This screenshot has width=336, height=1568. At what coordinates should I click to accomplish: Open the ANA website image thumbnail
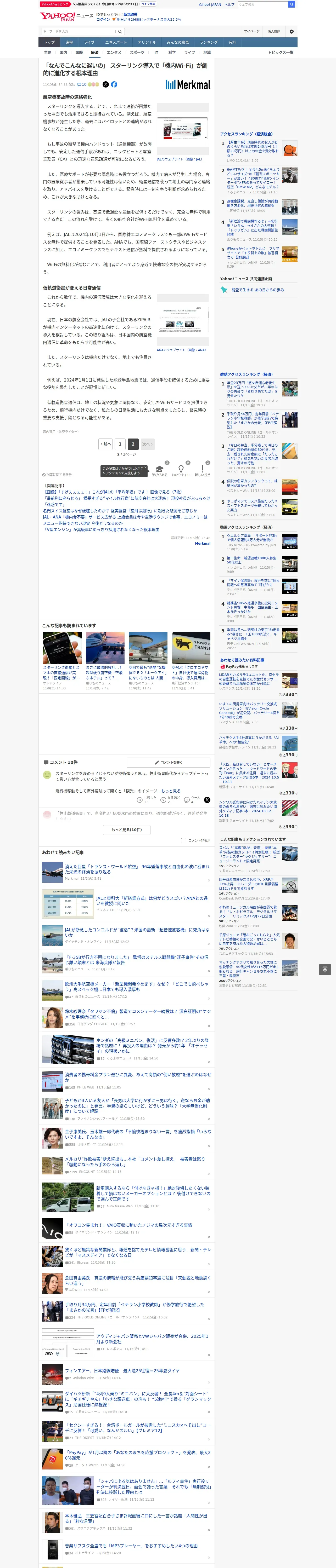coord(183,320)
